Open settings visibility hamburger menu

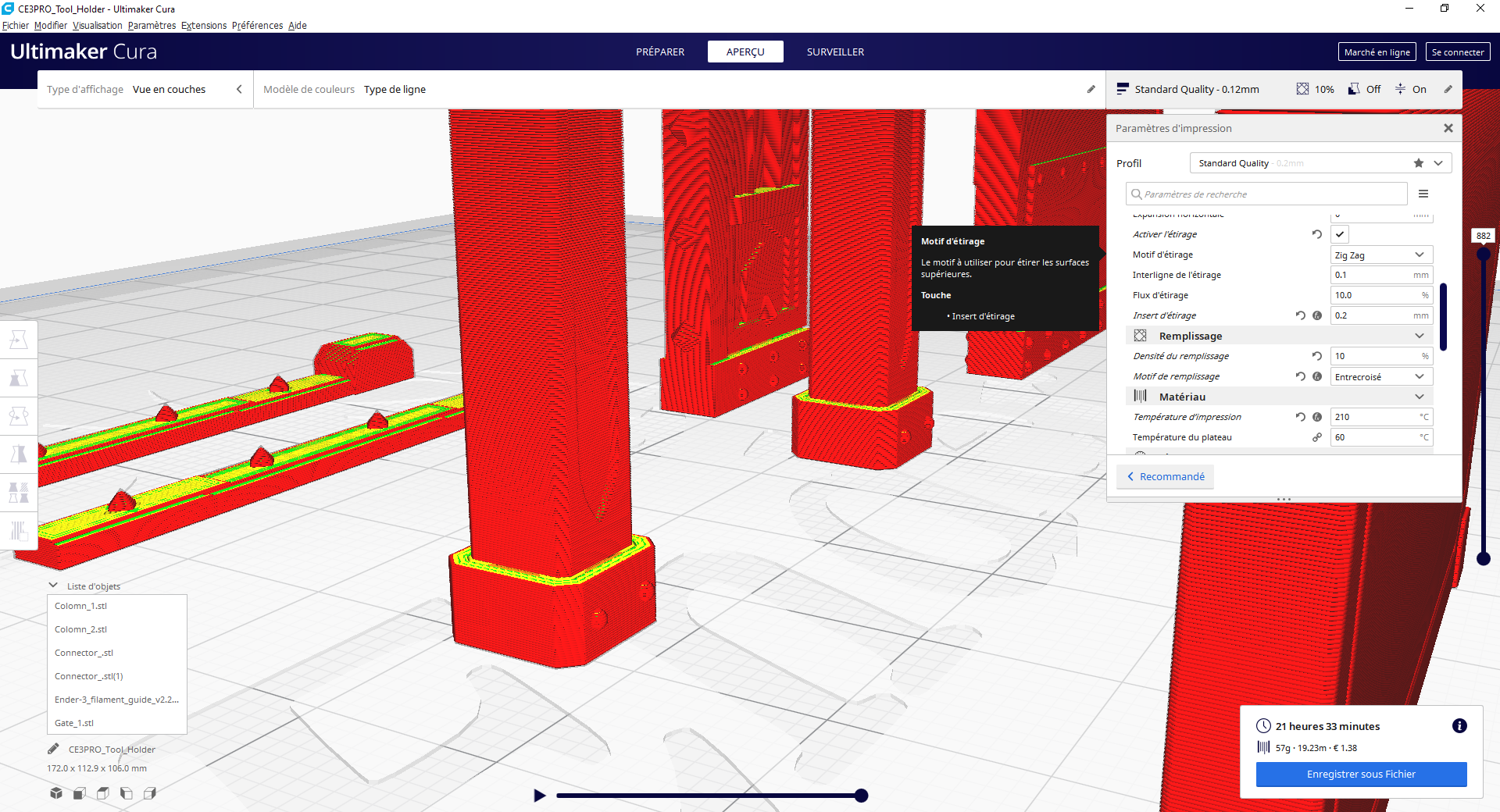click(1423, 194)
